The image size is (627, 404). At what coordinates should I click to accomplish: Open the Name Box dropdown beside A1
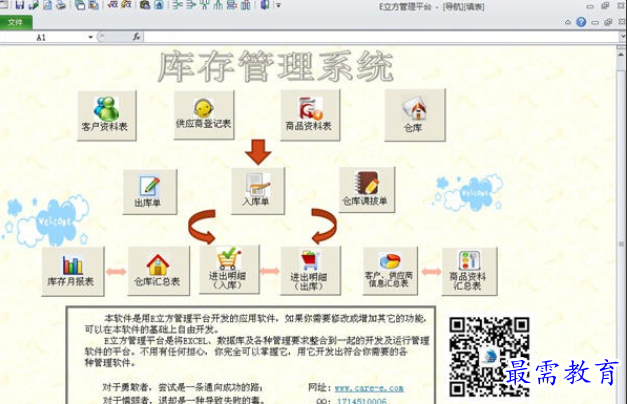tap(90, 37)
